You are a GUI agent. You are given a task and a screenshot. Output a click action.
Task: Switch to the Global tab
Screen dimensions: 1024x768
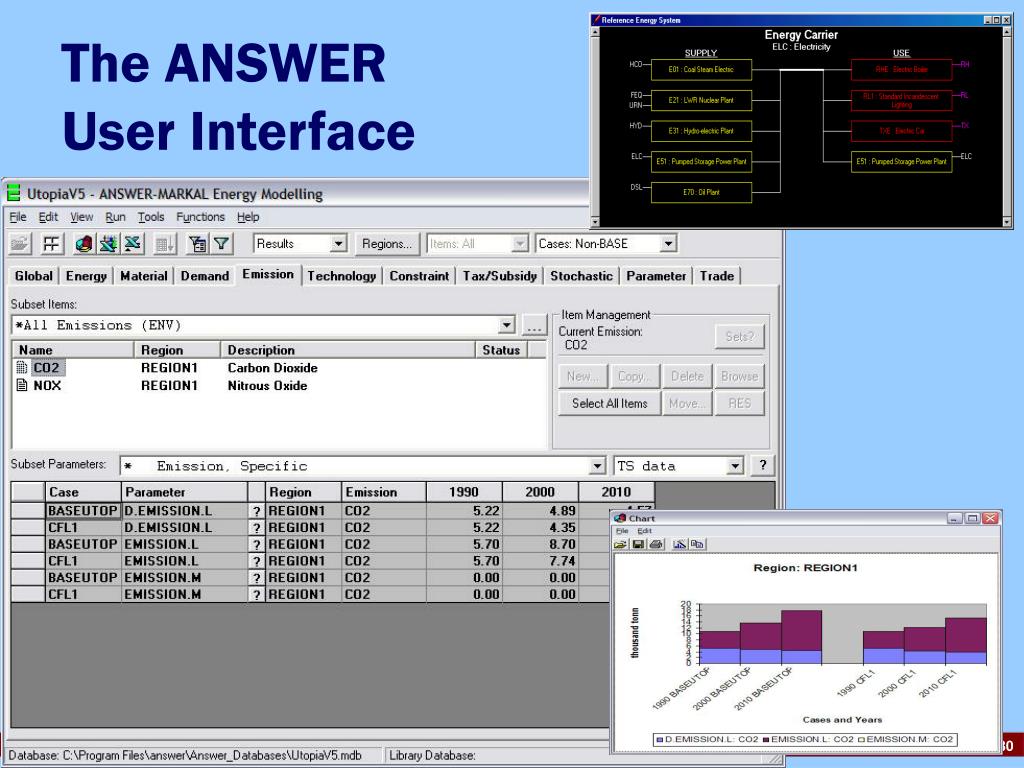[34, 276]
